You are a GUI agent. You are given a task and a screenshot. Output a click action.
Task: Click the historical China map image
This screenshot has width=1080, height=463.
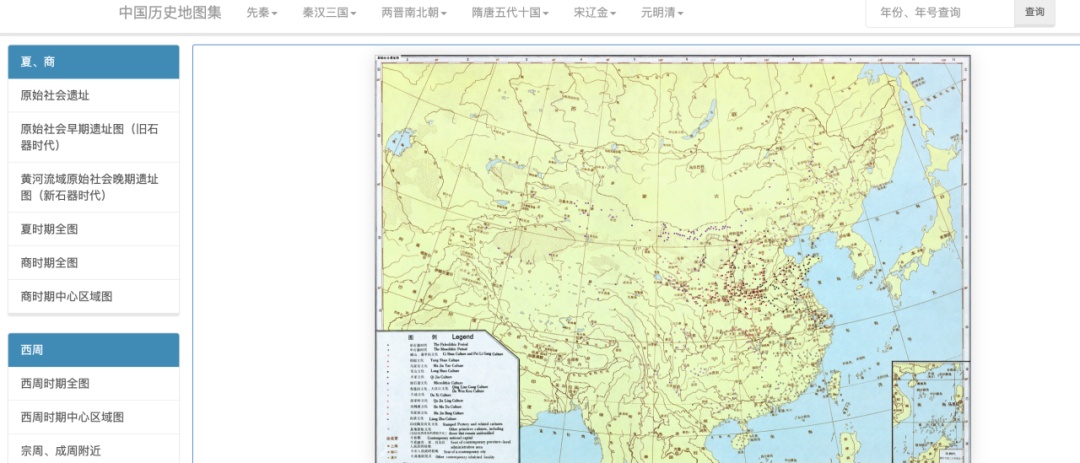point(672,259)
